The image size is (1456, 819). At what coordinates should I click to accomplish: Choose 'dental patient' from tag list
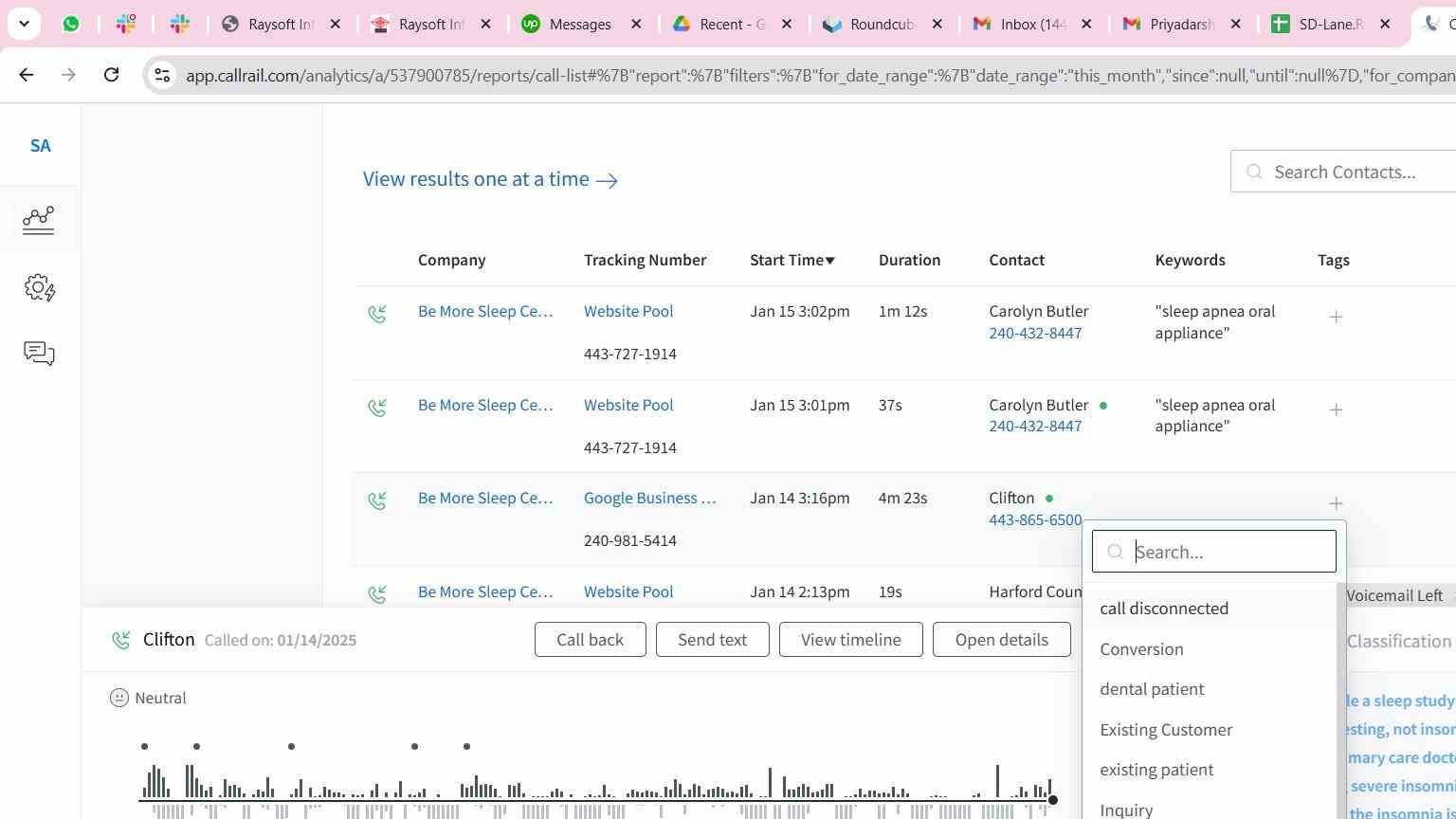[1152, 689]
